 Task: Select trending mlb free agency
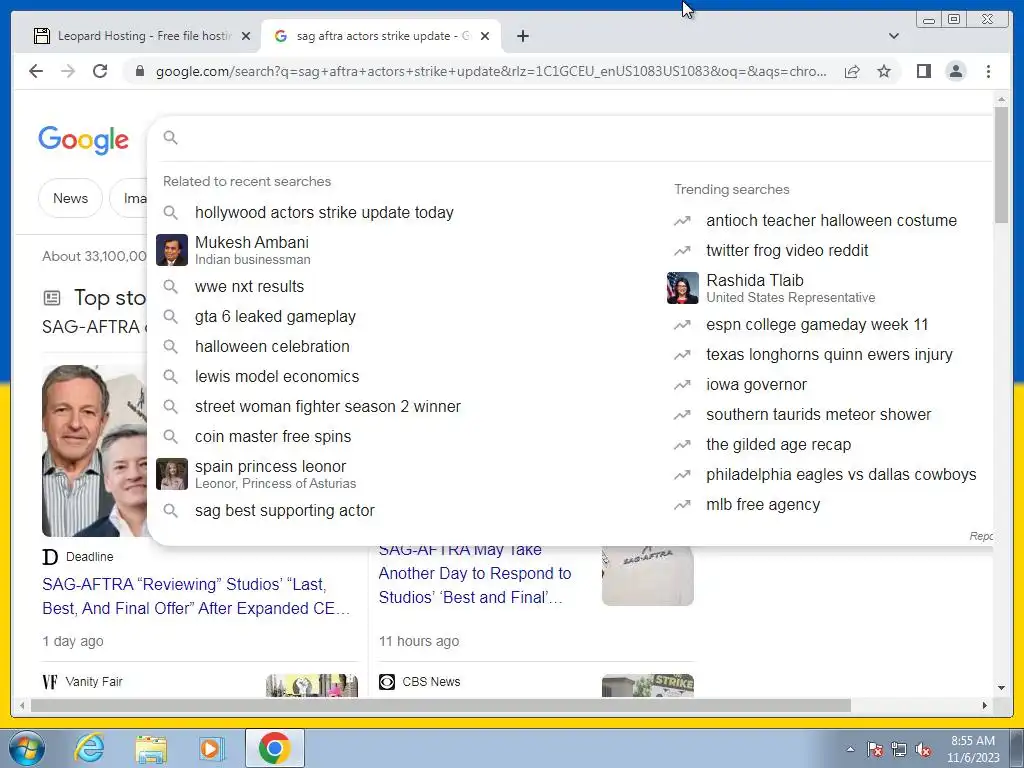pos(763,505)
